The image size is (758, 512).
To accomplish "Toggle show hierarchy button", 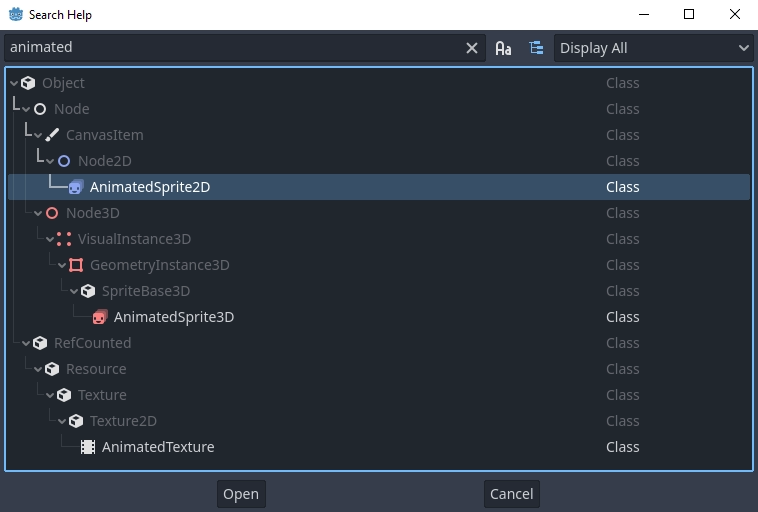I will pyautogui.click(x=536, y=48).
